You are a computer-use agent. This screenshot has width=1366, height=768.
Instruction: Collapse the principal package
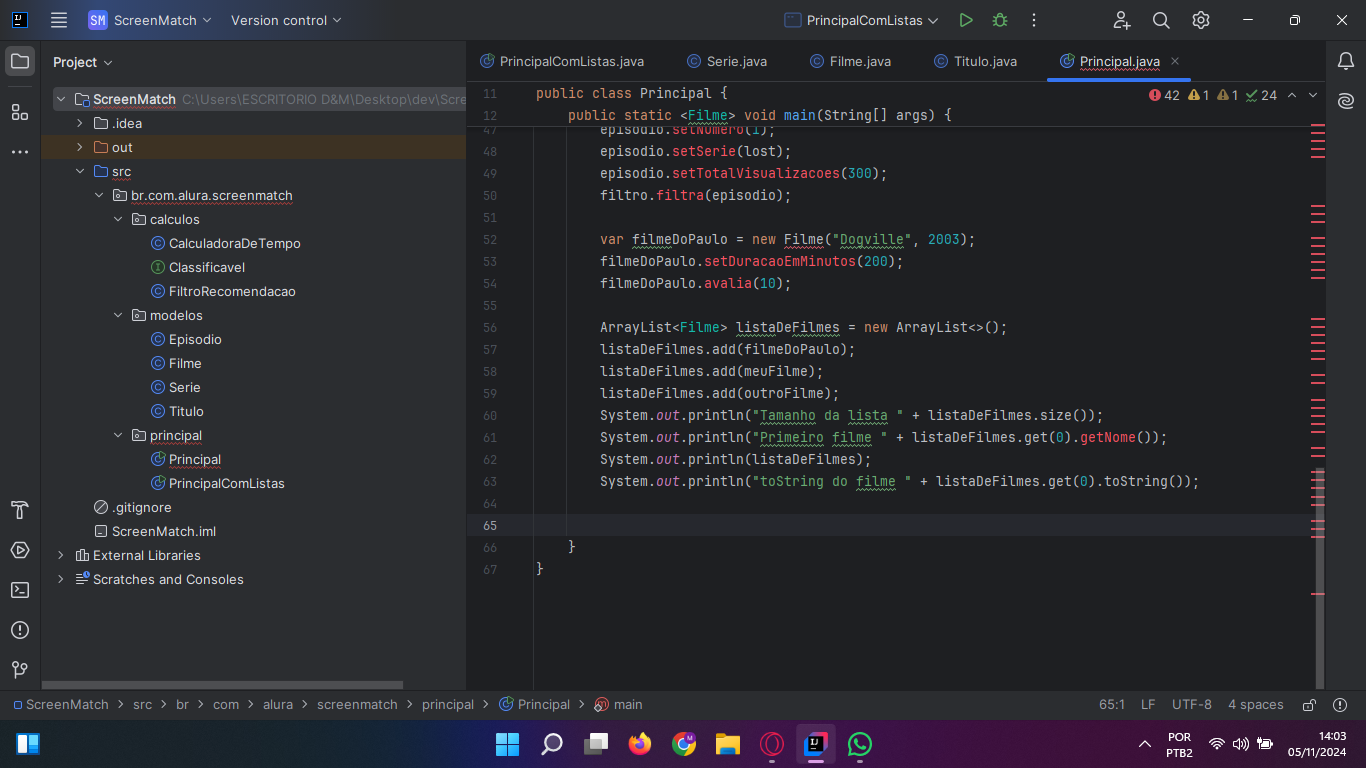click(x=118, y=436)
